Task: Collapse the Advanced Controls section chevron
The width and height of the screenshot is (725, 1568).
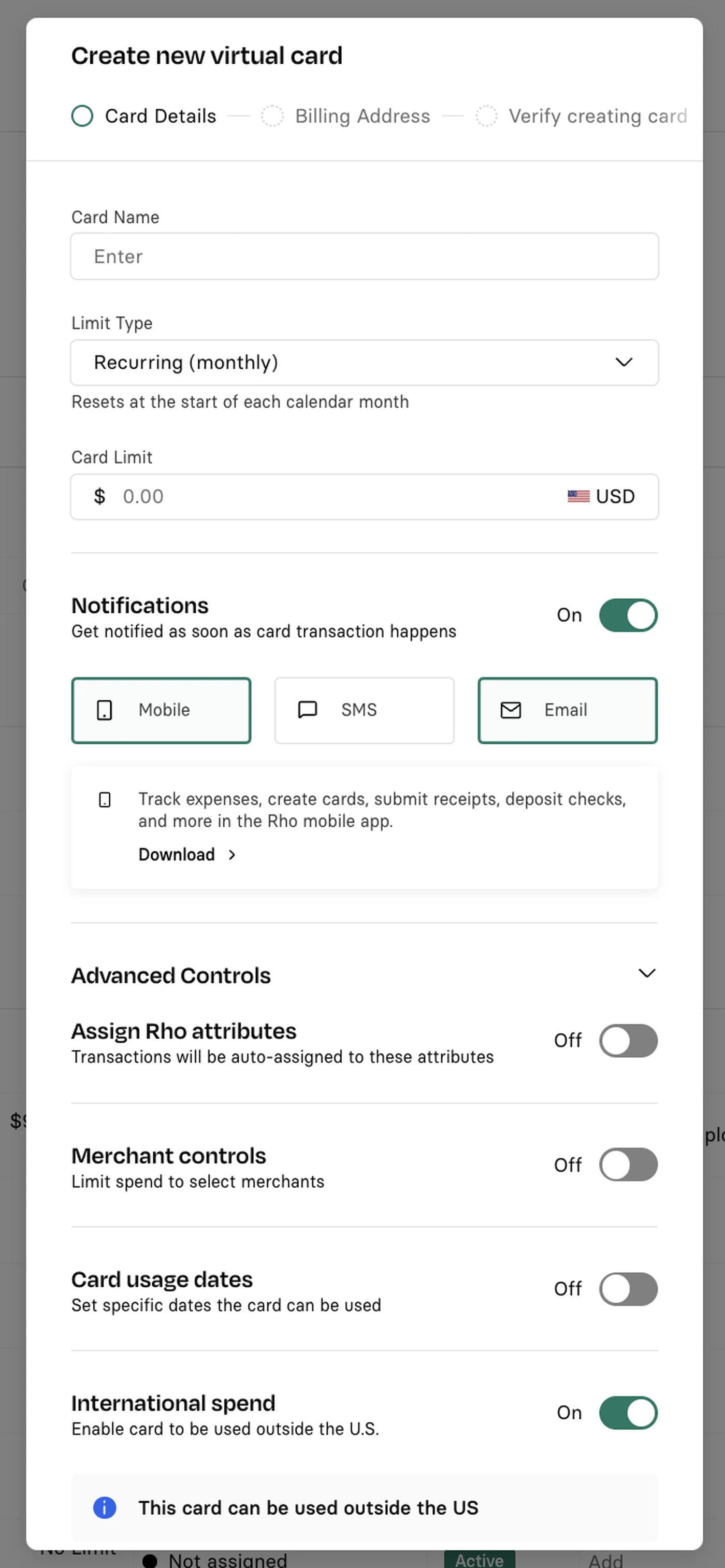Action: click(x=646, y=973)
